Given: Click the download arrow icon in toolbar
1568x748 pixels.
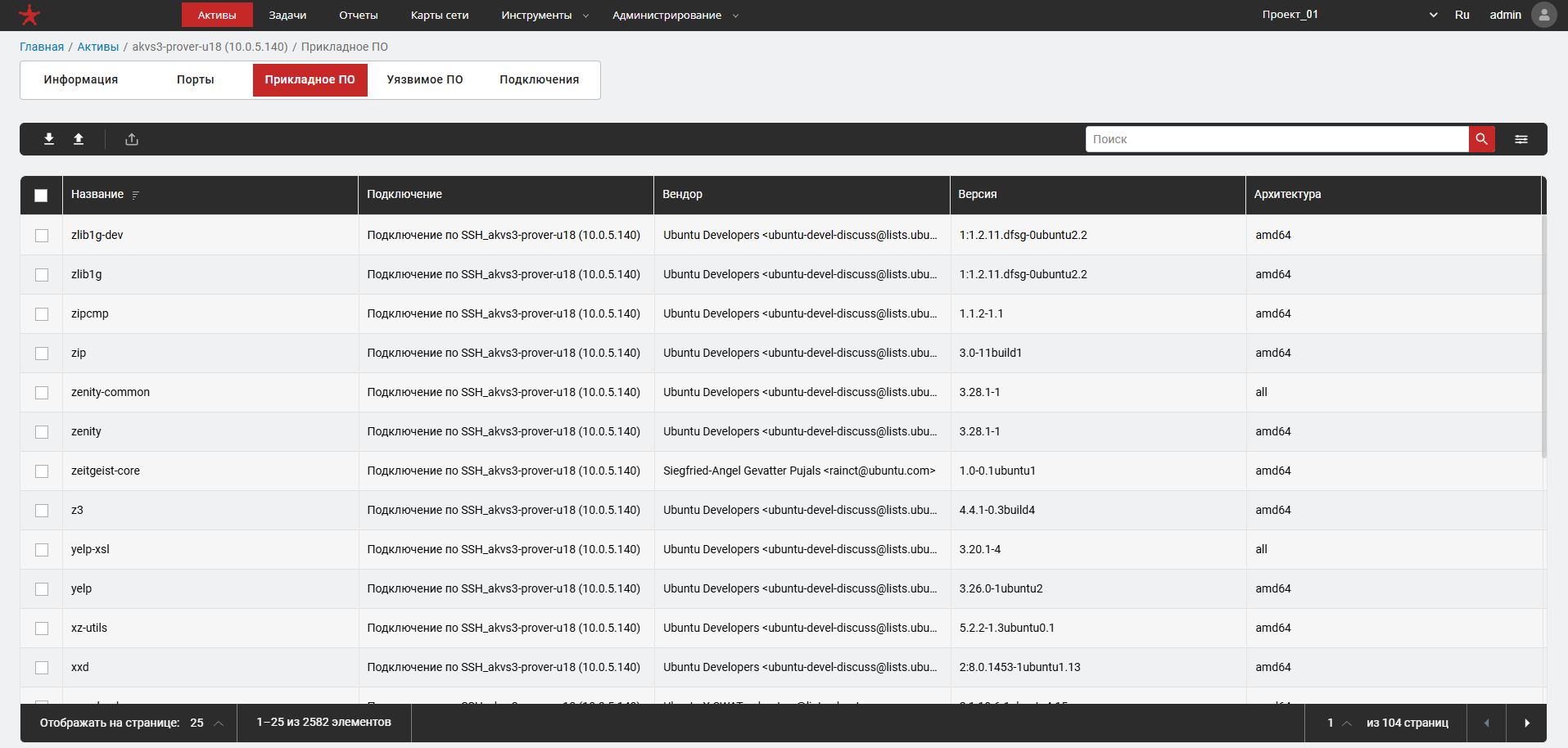Looking at the screenshot, I should tap(49, 139).
